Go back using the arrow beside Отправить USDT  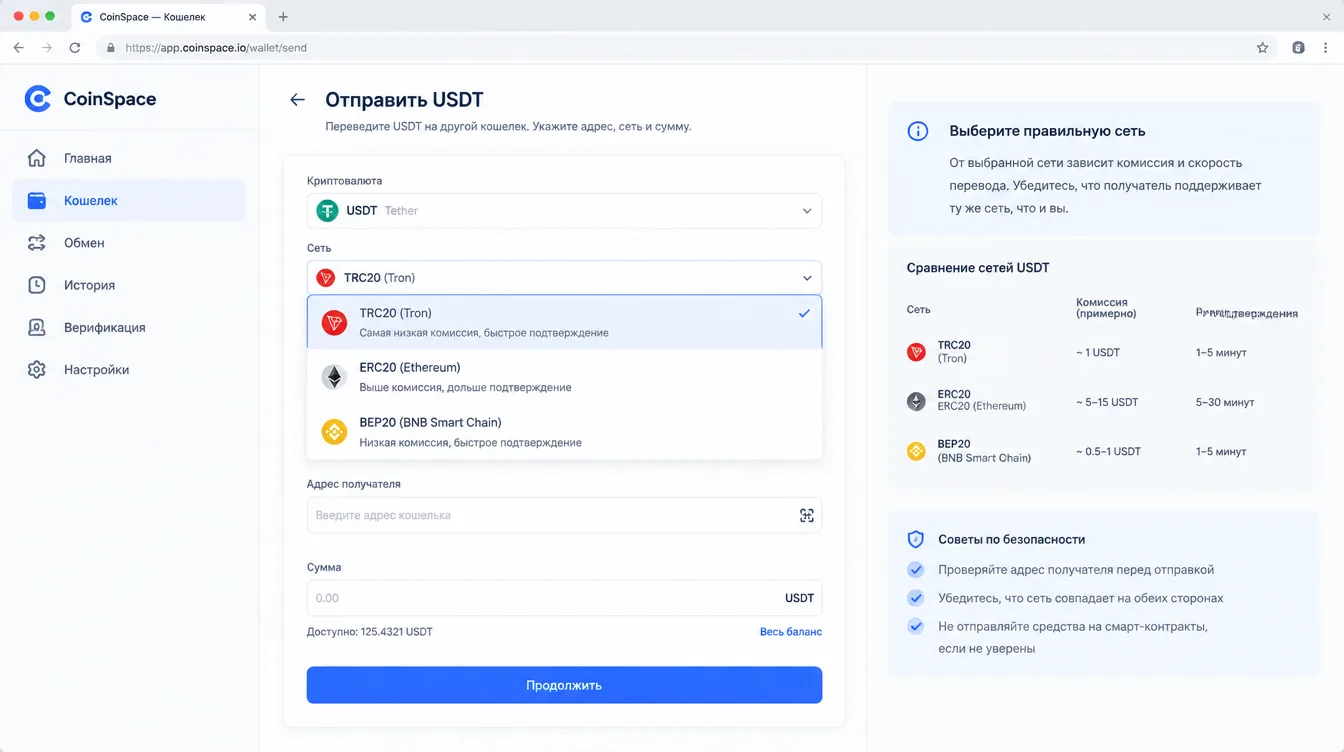coord(297,99)
